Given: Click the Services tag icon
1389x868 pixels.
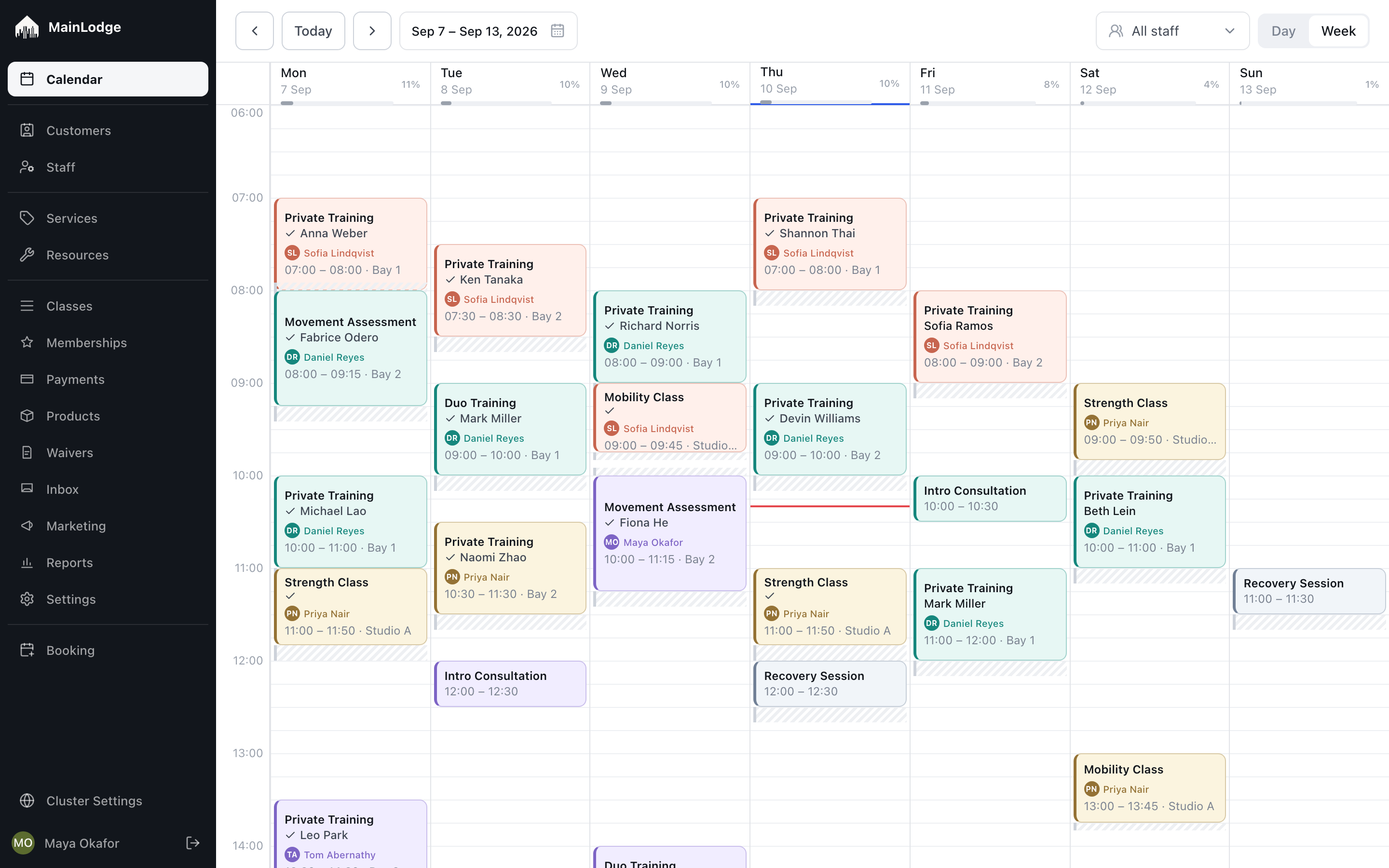Looking at the screenshot, I should 27,218.
